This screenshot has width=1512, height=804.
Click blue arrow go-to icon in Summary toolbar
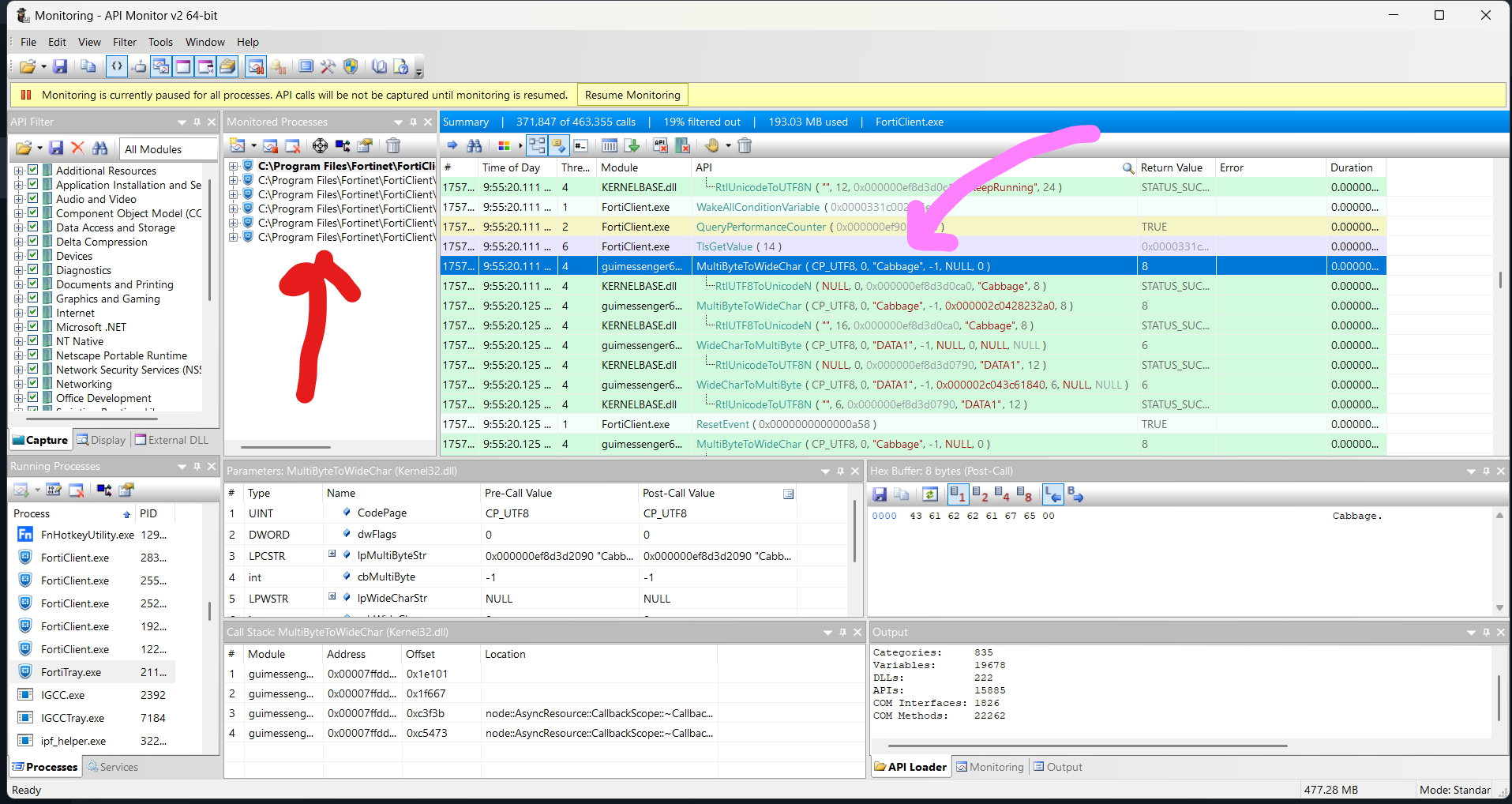tap(452, 145)
